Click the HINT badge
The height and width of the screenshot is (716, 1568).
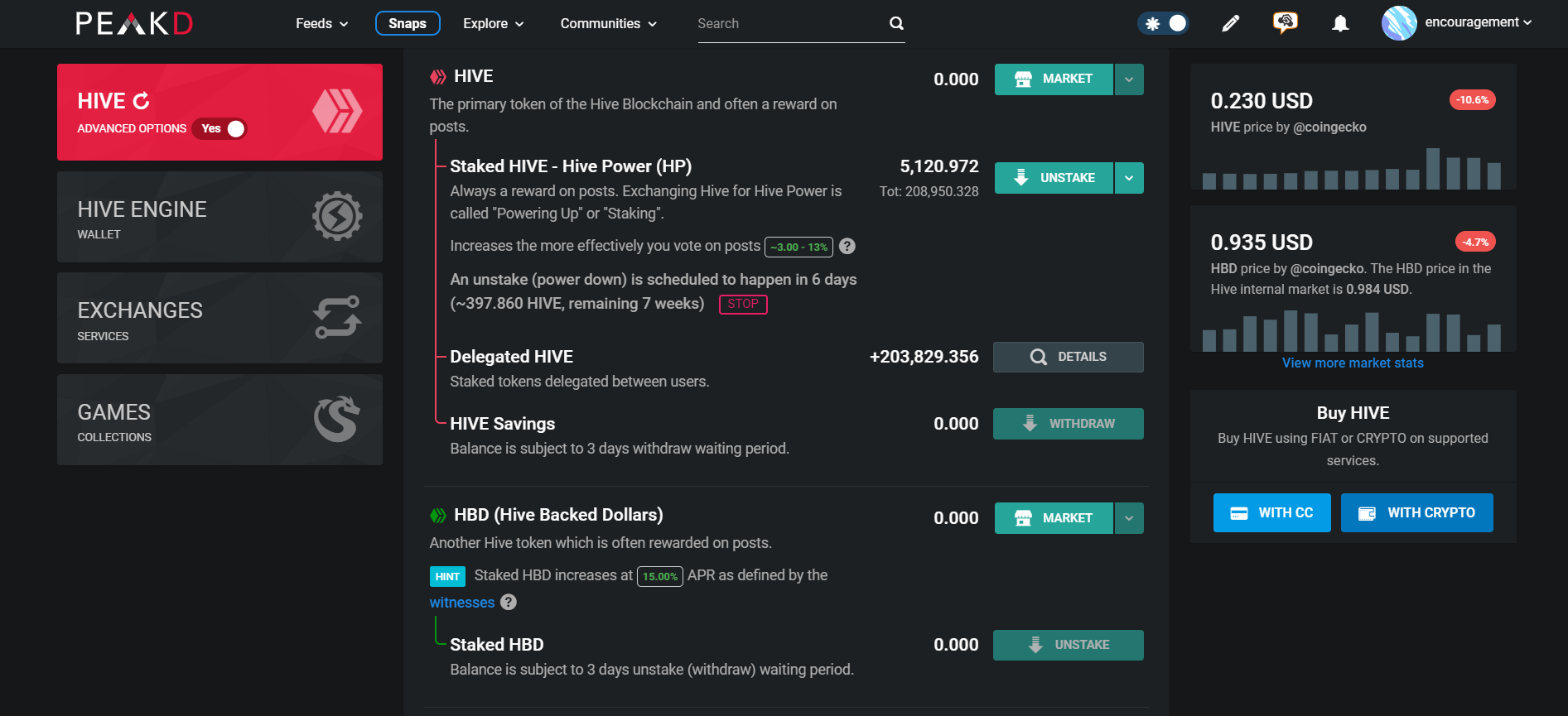pyautogui.click(x=447, y=576)
